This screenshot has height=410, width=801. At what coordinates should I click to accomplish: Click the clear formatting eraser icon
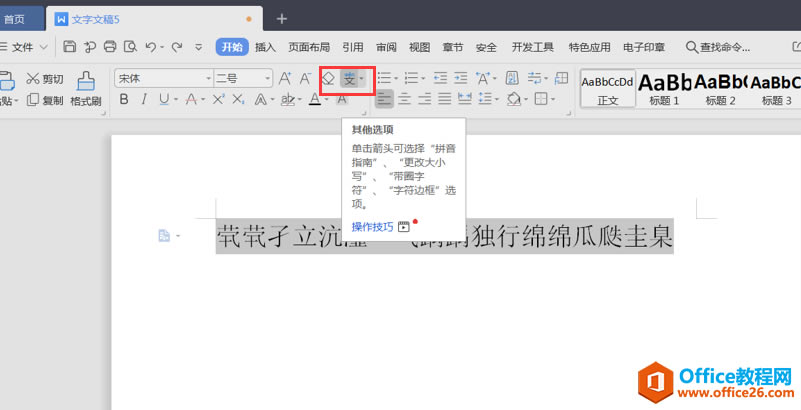[328, 79]
